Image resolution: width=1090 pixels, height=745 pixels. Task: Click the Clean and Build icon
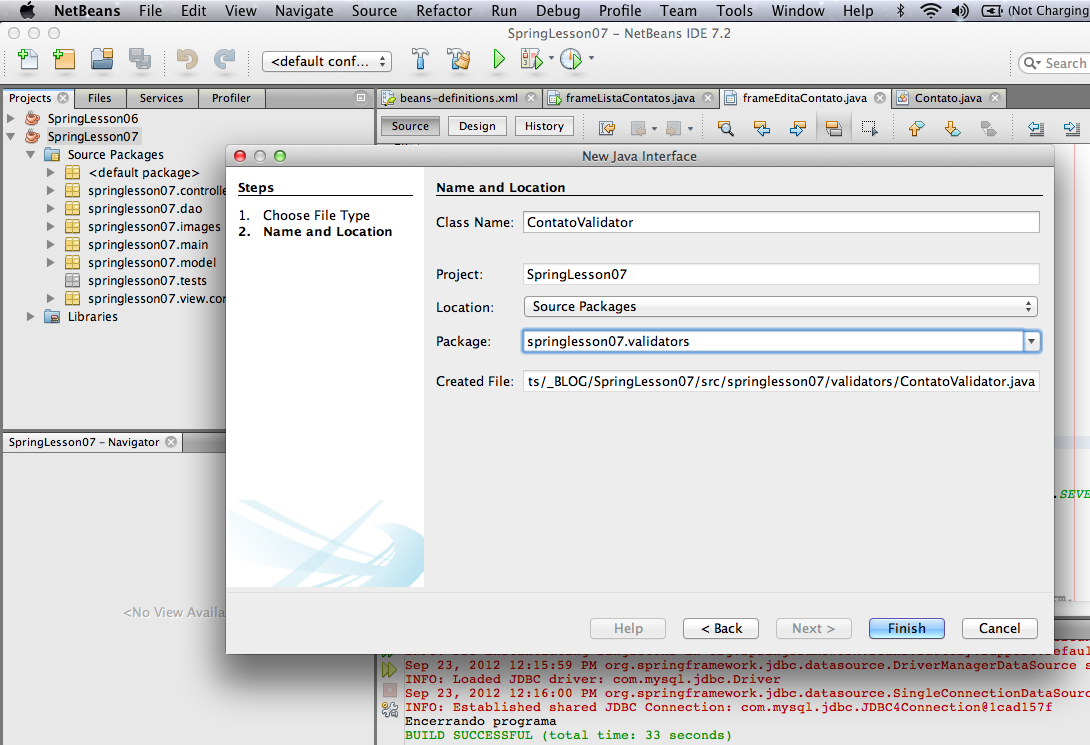pos(459,60)
